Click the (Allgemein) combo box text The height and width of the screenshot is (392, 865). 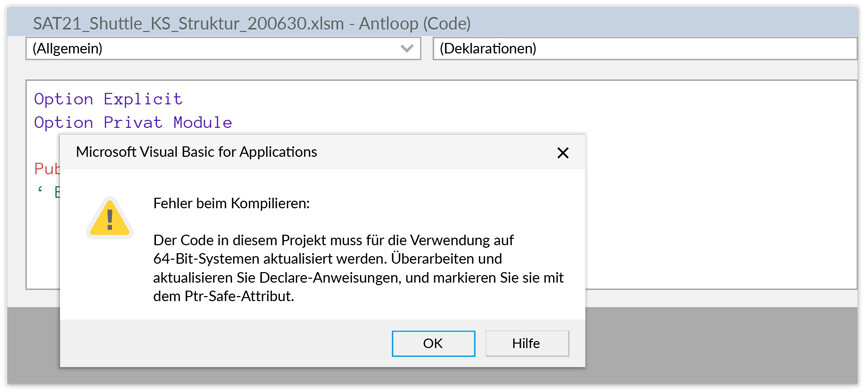67,49
